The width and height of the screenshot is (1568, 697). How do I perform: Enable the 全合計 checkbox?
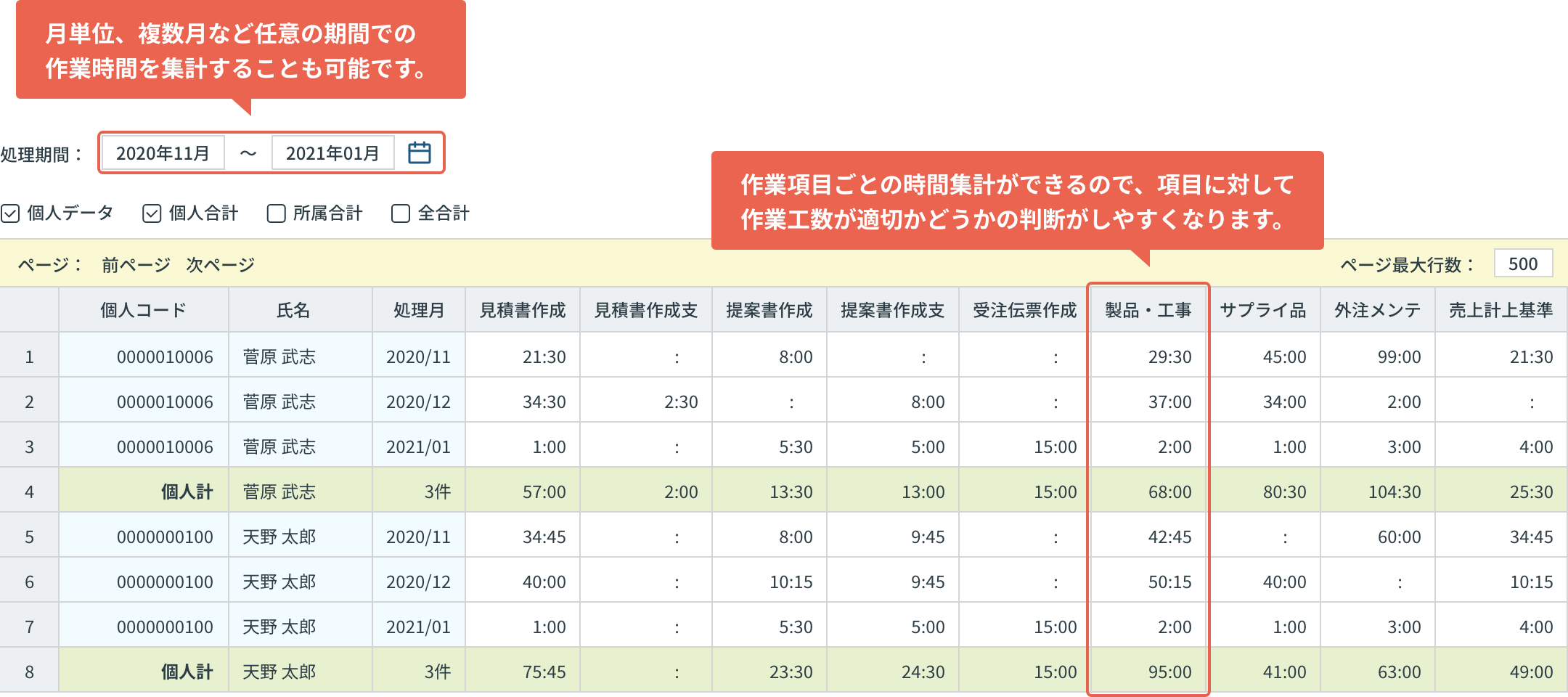click(x=401, y=213)
